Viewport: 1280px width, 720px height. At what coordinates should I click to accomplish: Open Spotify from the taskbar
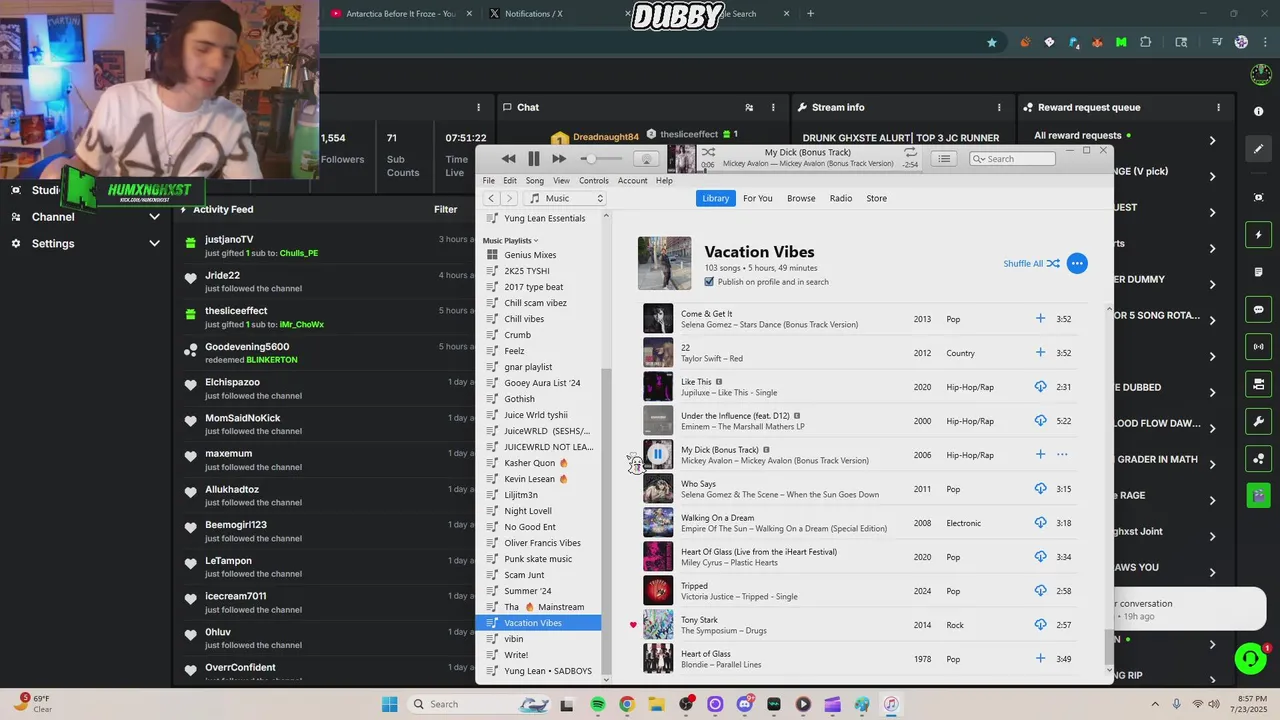tap(598, 704)
